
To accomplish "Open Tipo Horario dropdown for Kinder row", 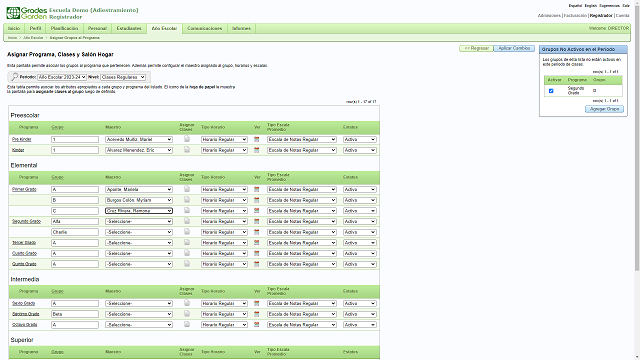I will point(224,150).
